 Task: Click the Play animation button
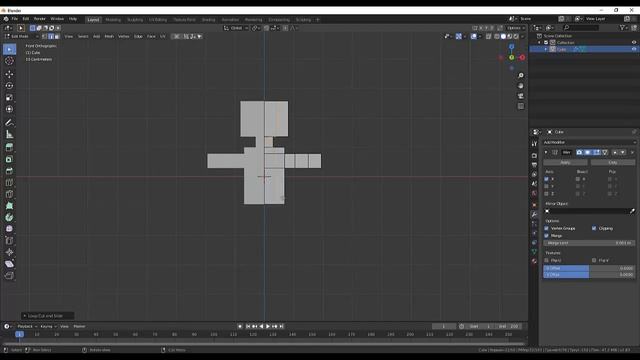point(268,327)
